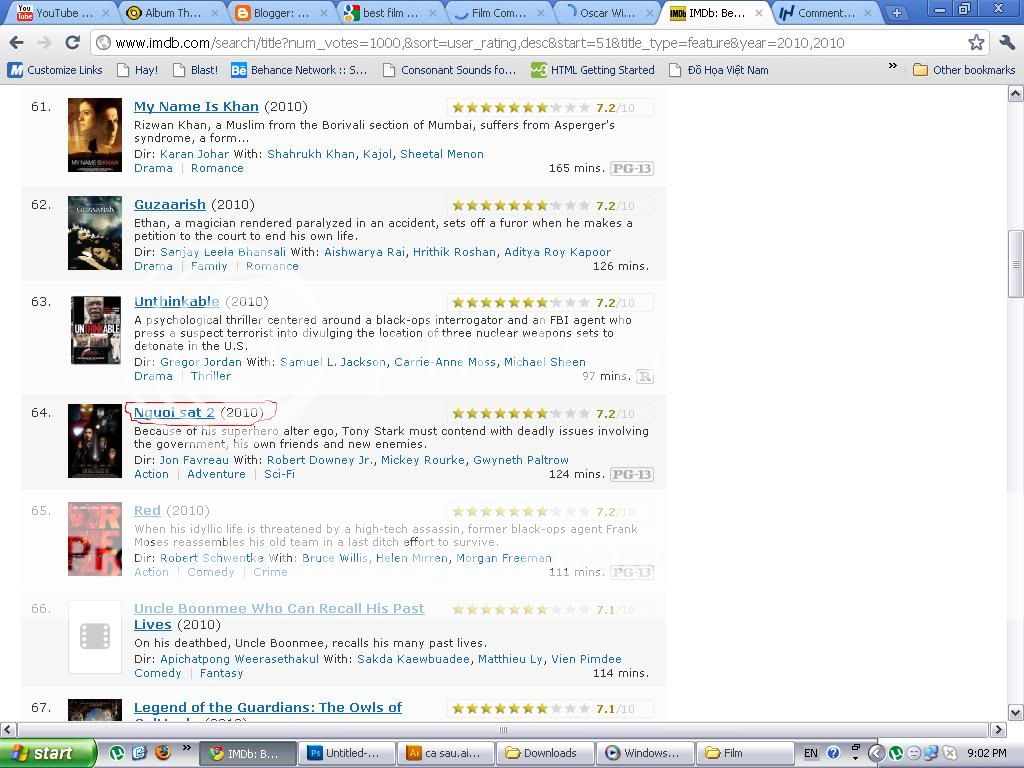
Task: Open a new browser tab
Action: 896,13
